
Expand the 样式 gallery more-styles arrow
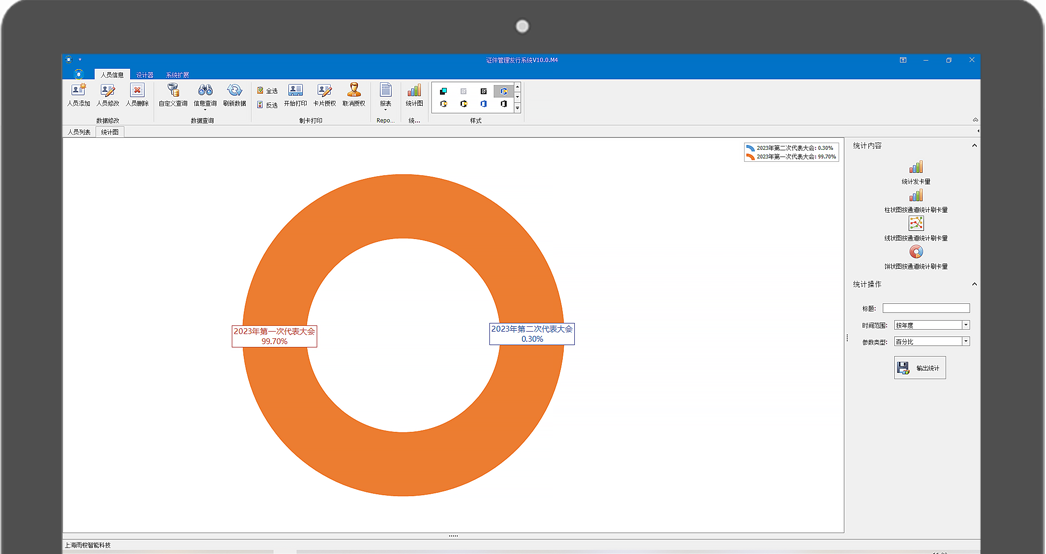click(x=517, y=108)
